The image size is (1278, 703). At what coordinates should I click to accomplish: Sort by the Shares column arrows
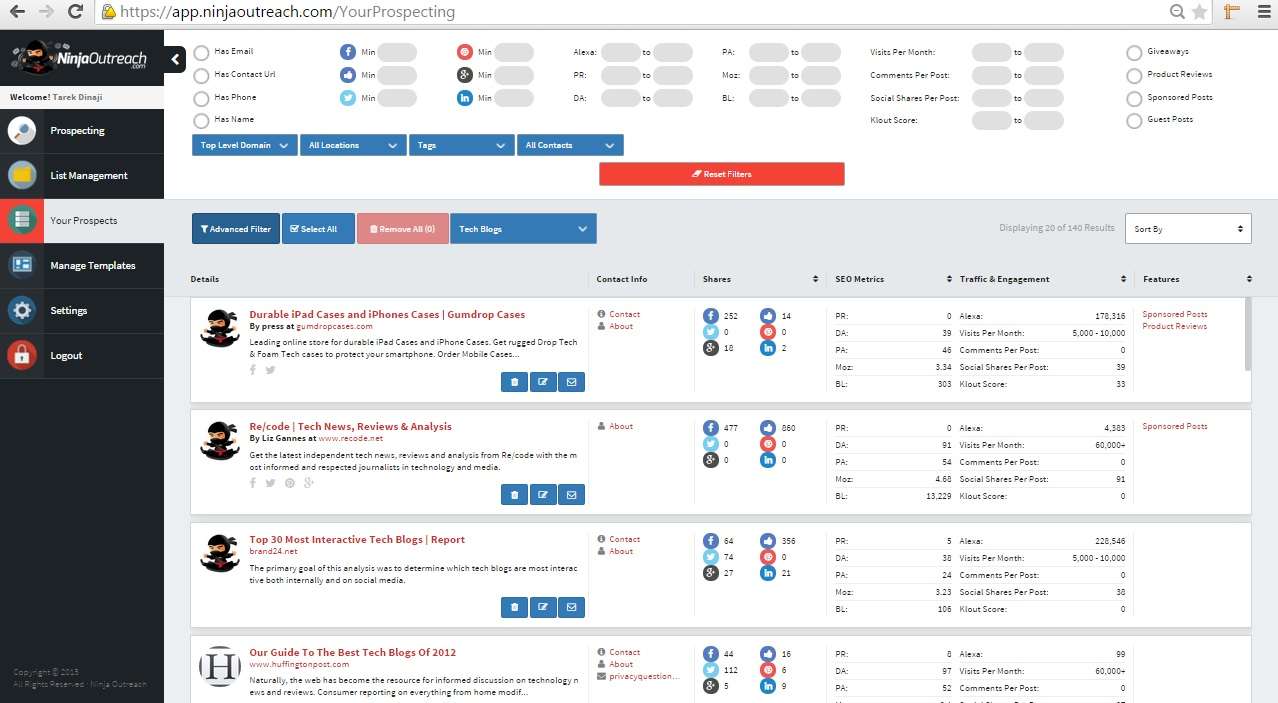pyautogui.click(x=814, y=279)
